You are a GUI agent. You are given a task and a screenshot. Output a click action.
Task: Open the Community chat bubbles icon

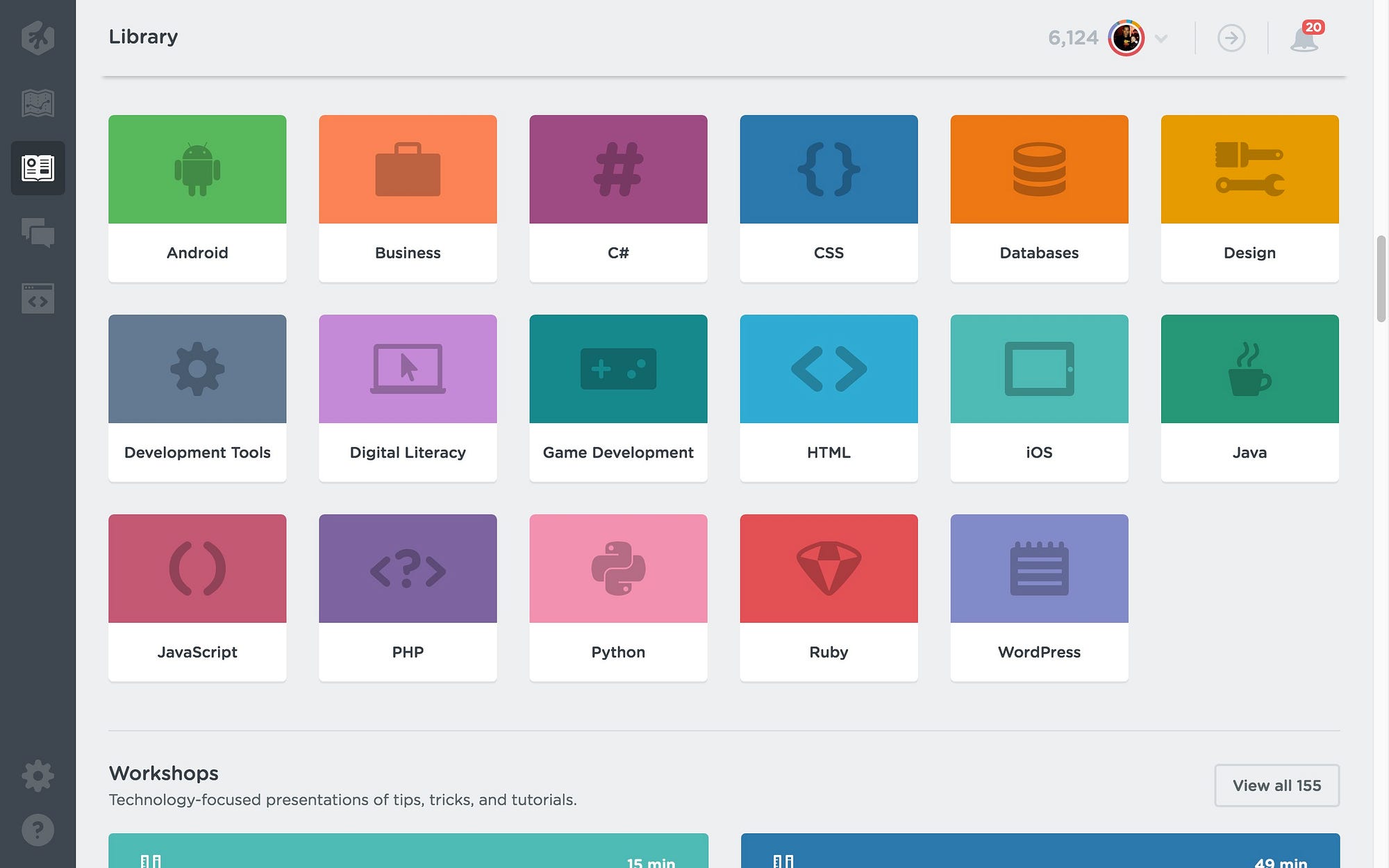click(x=38, y=233)
